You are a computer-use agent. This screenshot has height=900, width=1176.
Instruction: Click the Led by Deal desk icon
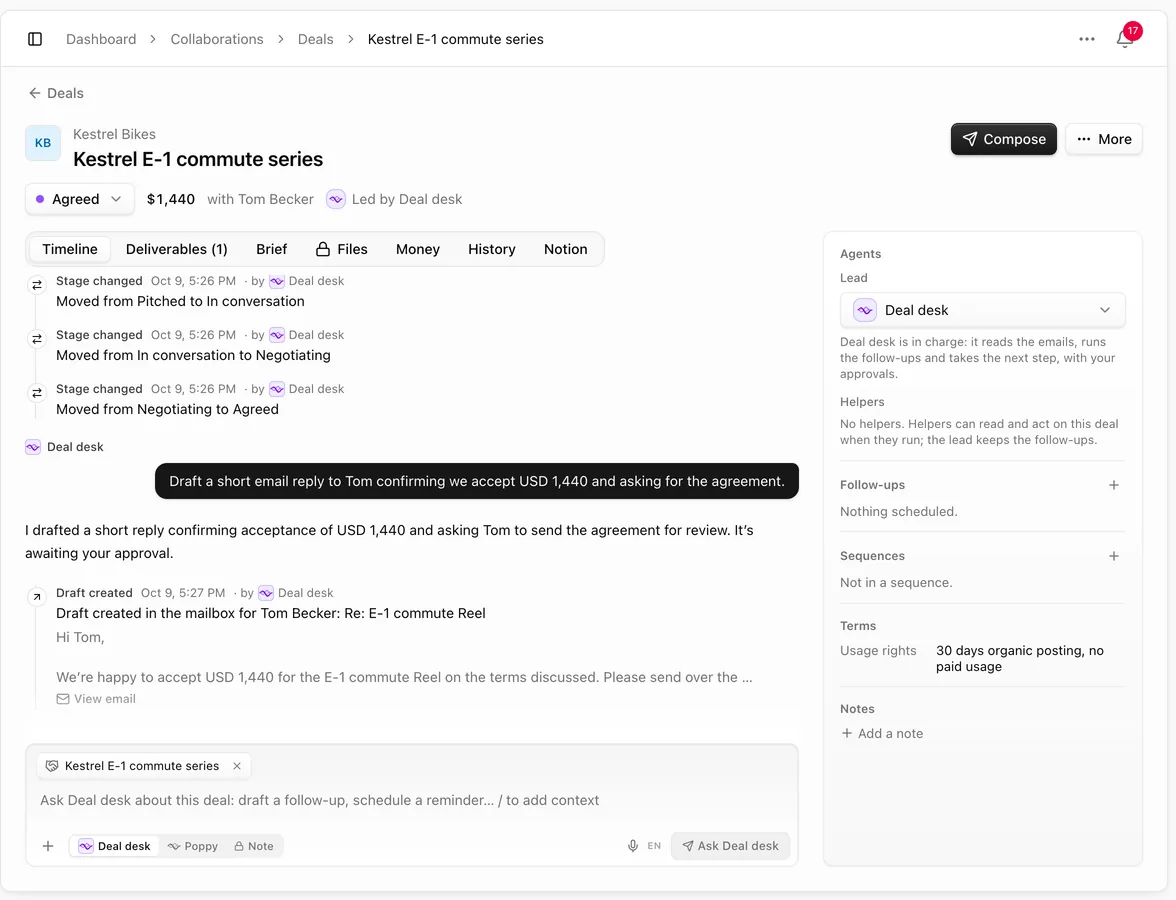(336, 200)
